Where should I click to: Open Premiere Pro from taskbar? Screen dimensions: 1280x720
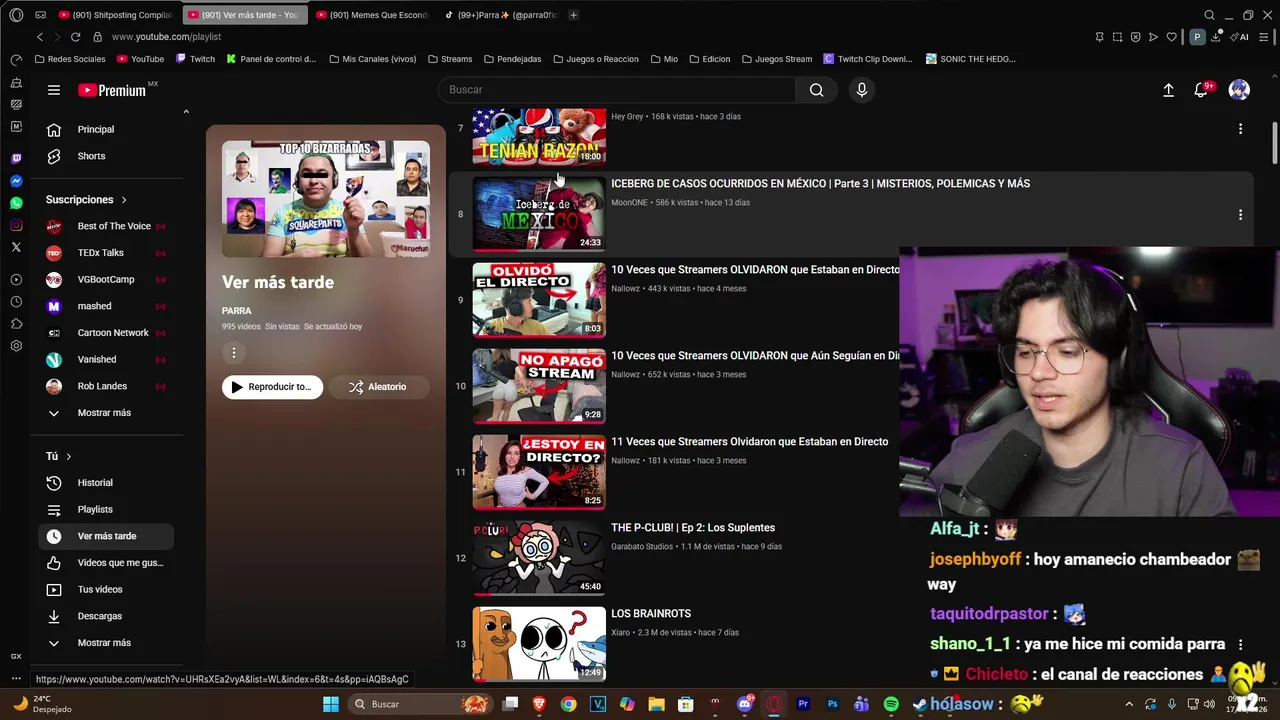803,704
